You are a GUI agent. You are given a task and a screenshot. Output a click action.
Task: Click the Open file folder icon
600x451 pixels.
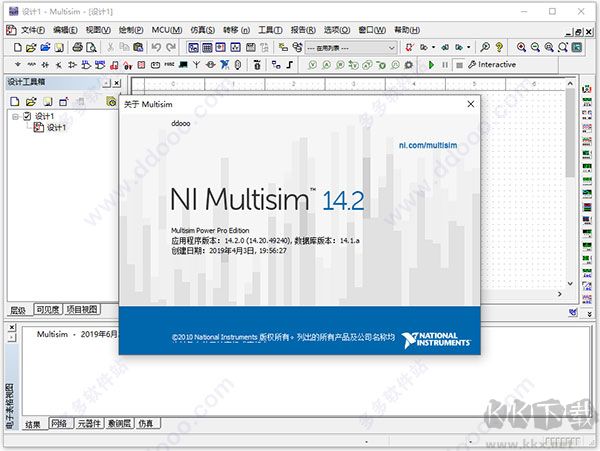point(31,47)
